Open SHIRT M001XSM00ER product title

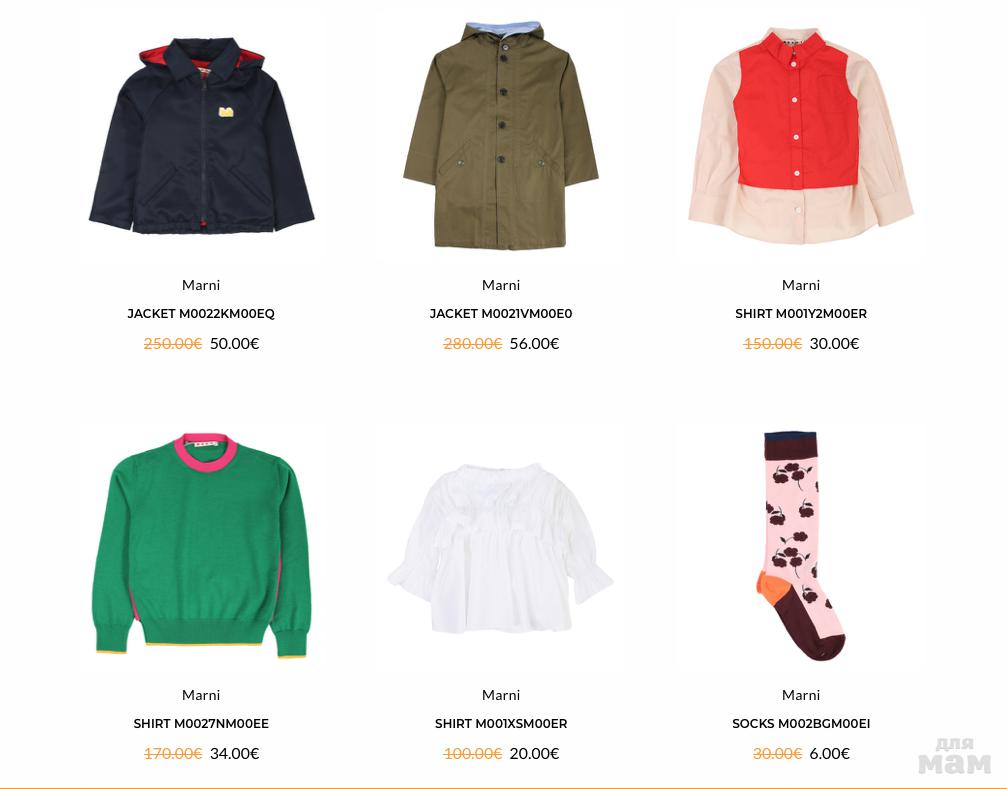coord(501,724)
